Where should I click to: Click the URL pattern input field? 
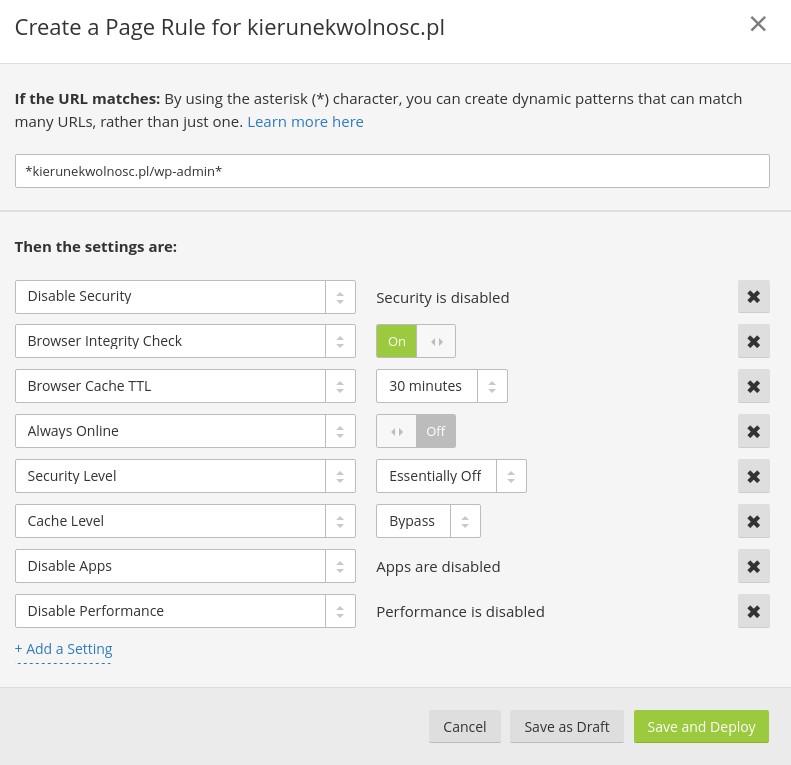point(392,171)
